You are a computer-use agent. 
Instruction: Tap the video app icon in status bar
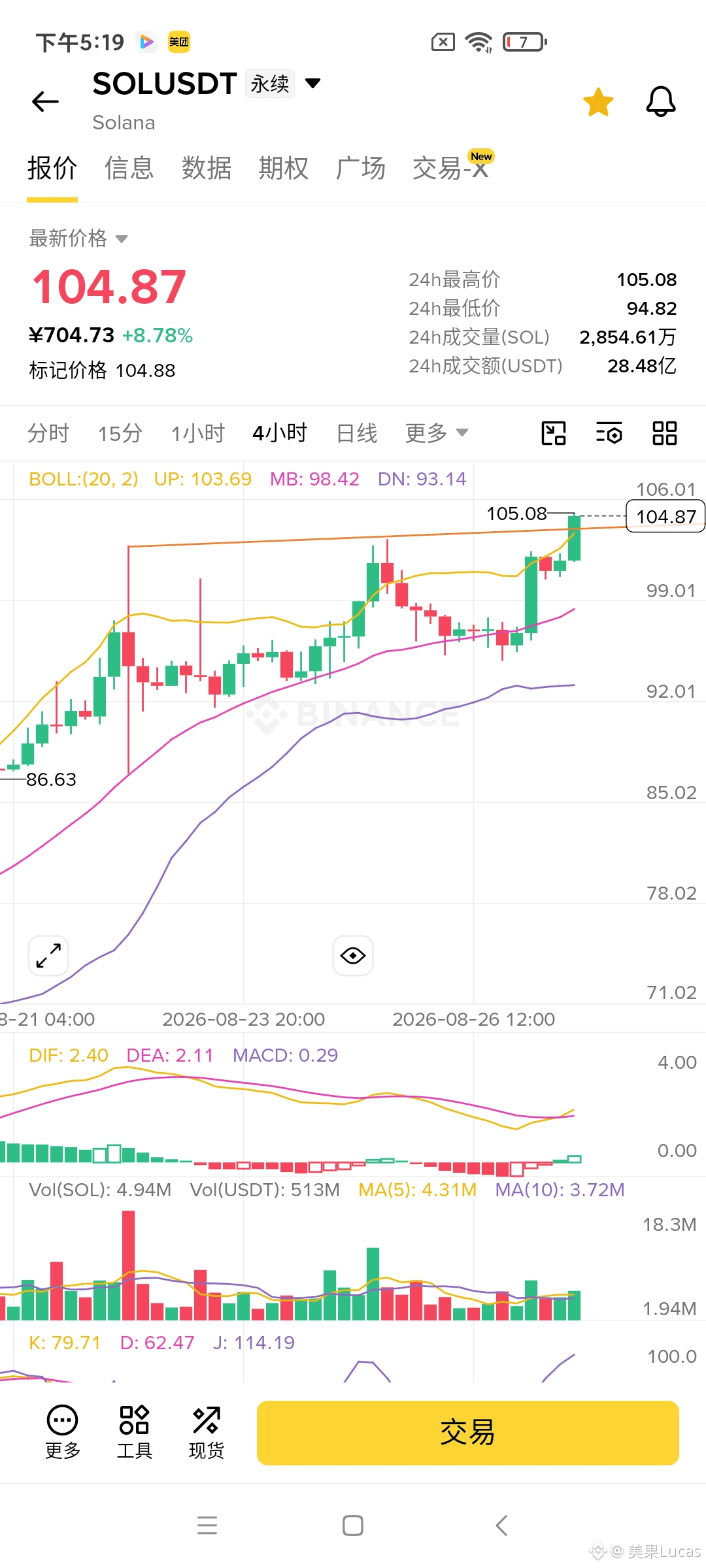pyautogui.click(x=147, y=42)
